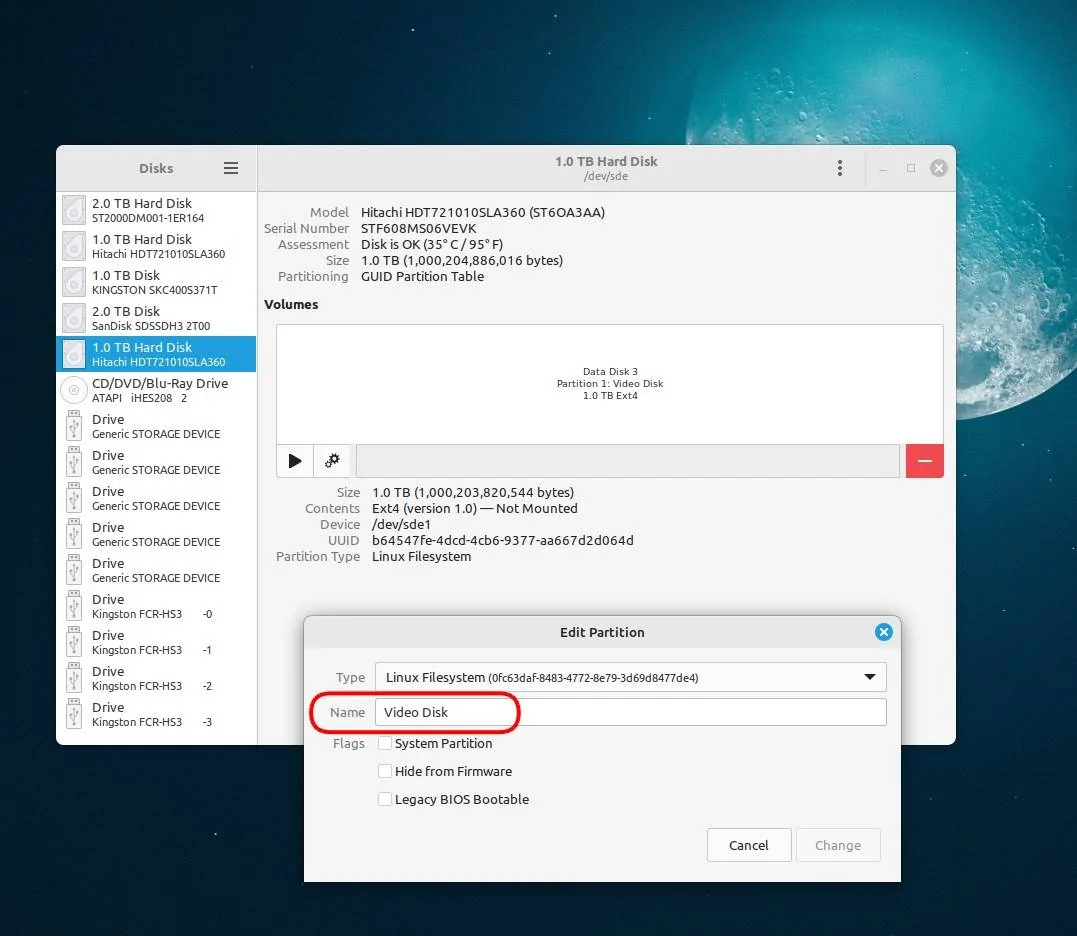Click the device path /dev/sde1
The image size is (1077, 936).
(401, 525)
